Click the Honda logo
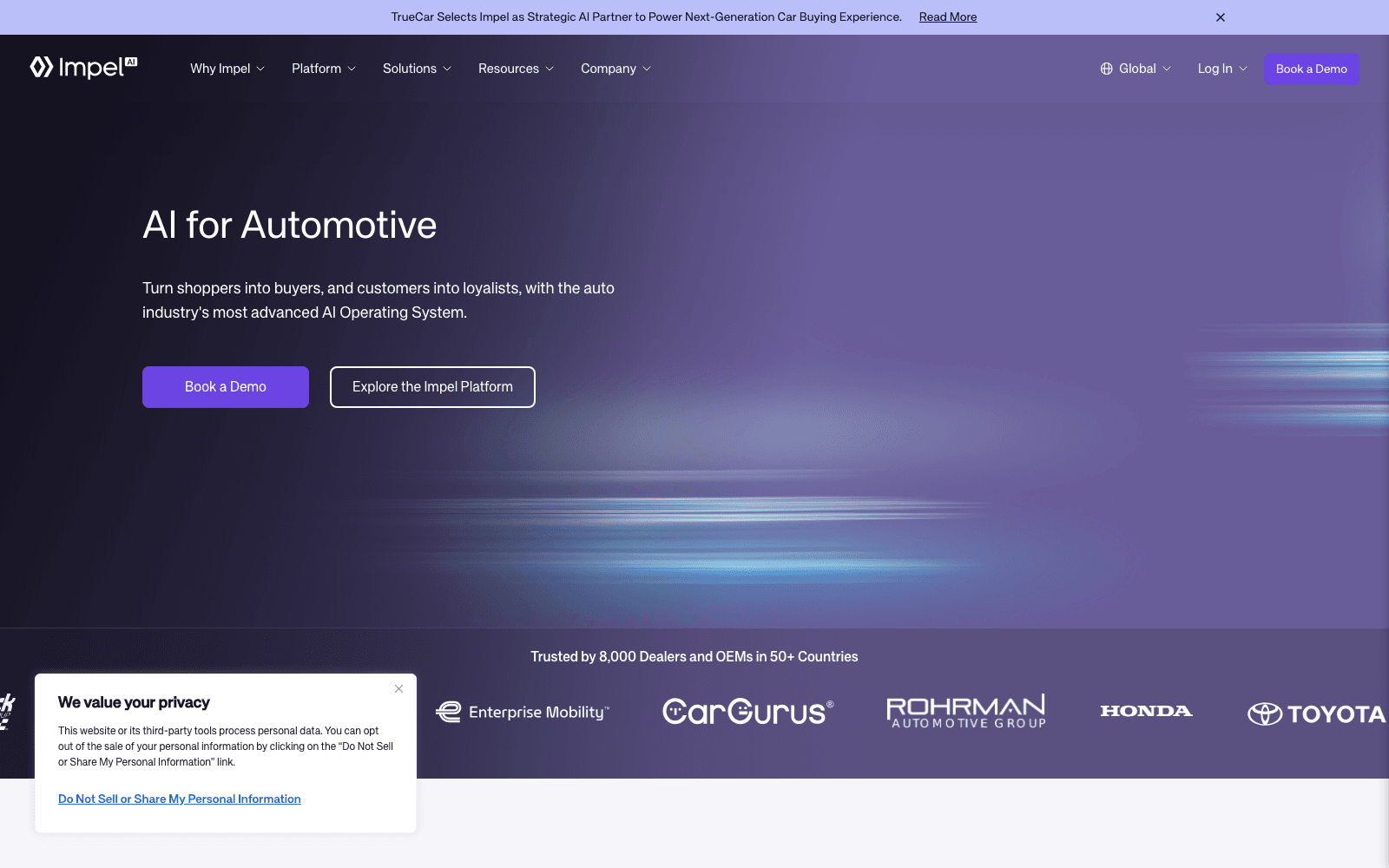Viewport: 1389px width, 868px height. pyautogui.click(x=1146, y=711)
